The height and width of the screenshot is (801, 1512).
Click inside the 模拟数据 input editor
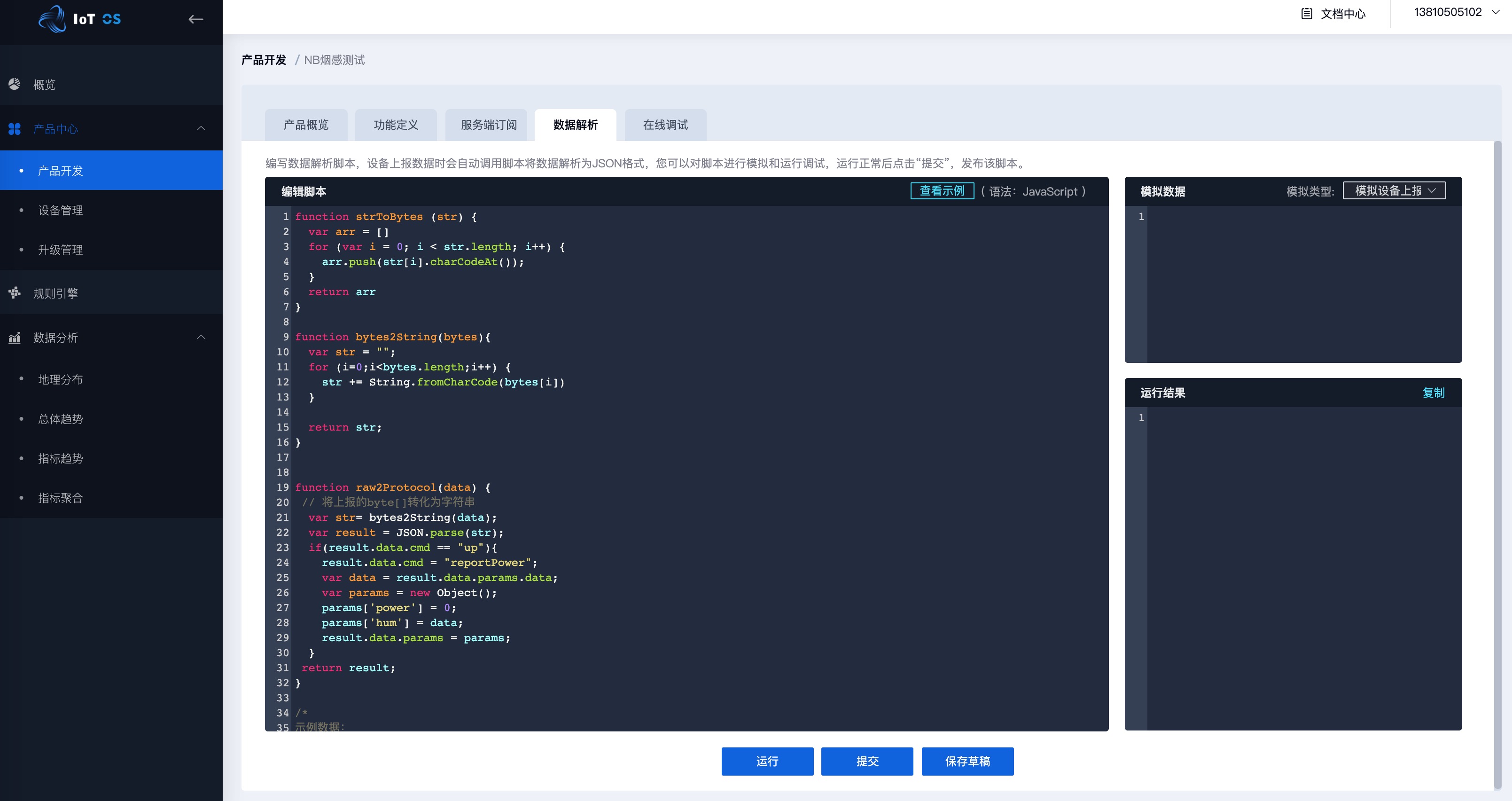pos(1303,282)
